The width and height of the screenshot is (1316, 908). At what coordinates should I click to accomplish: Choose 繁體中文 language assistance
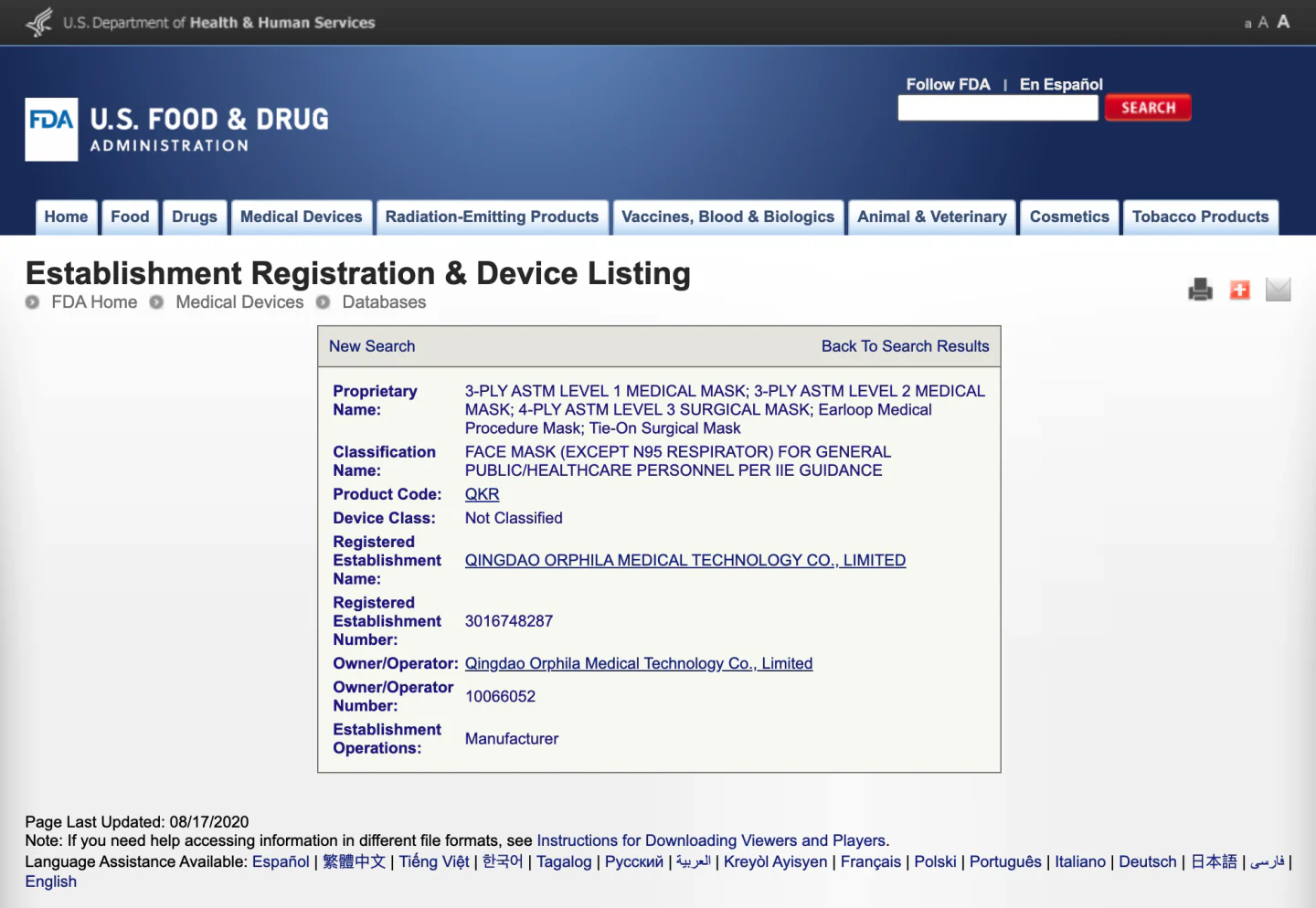coord(354,861)
